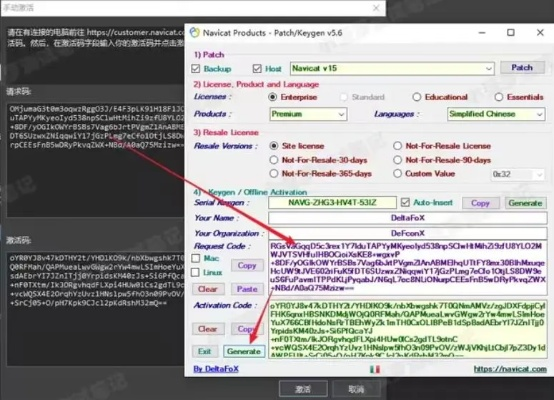Select the Essentials license radio button

(499, 97)
